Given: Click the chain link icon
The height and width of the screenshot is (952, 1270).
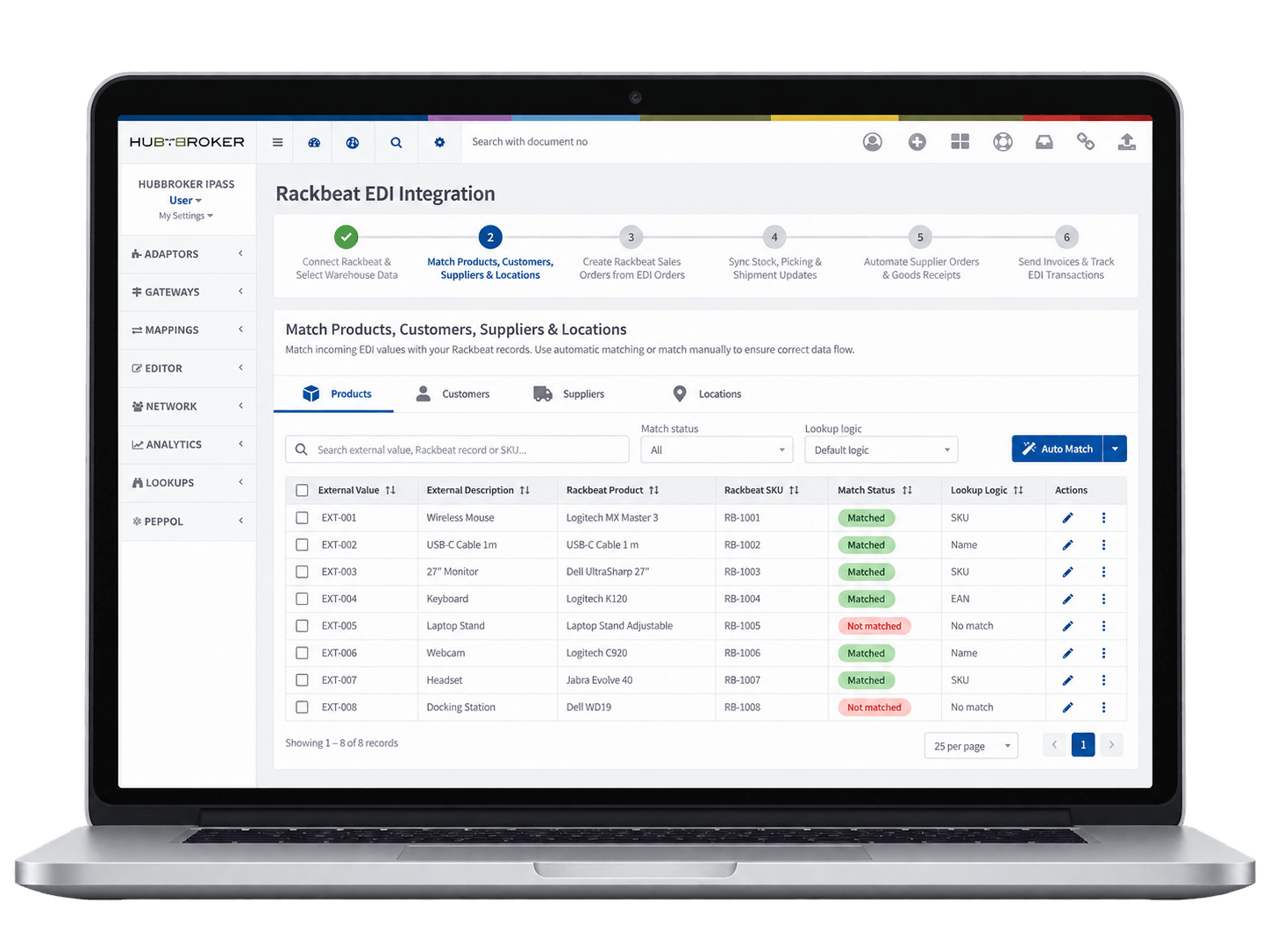Looking at the screenshot, I should [x=1086, y=142].
